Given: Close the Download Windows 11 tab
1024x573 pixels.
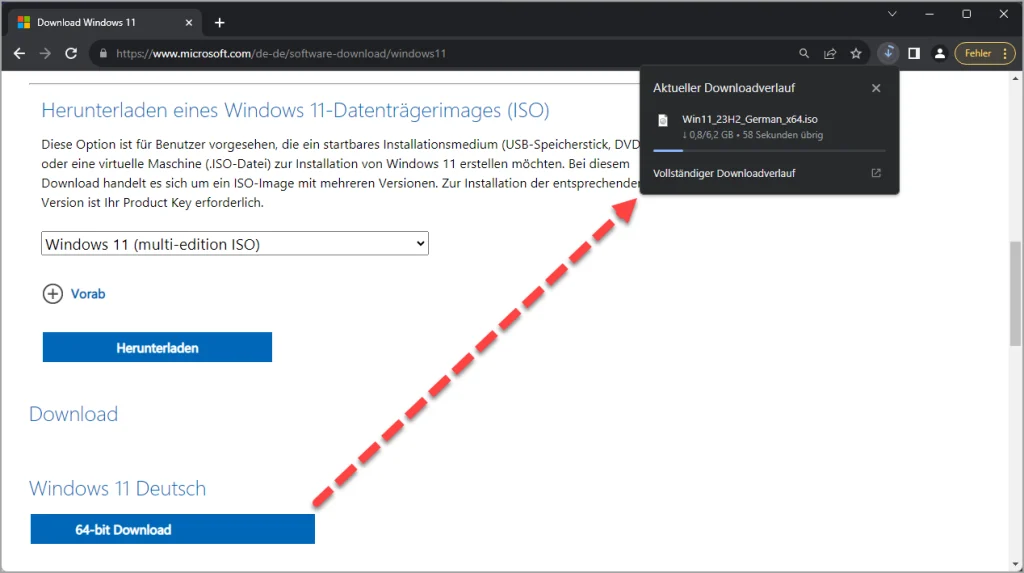Looking at the screenshot, I should point(189,23).
